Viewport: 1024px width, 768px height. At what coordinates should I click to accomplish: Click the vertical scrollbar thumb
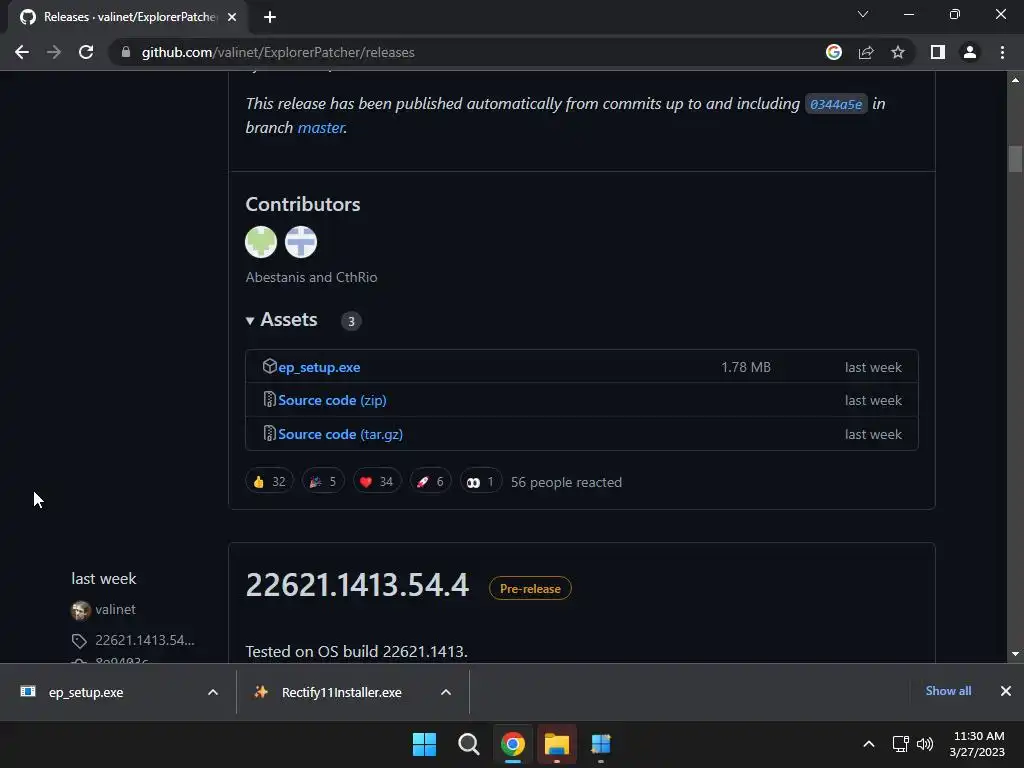pyautogui.click(x=1015, y=159)
